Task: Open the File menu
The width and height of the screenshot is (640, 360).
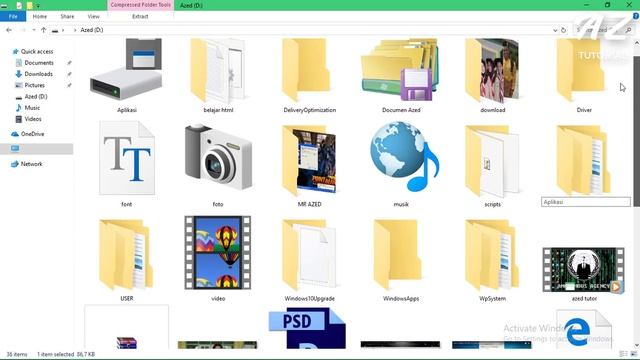Action: coord(13,16)
